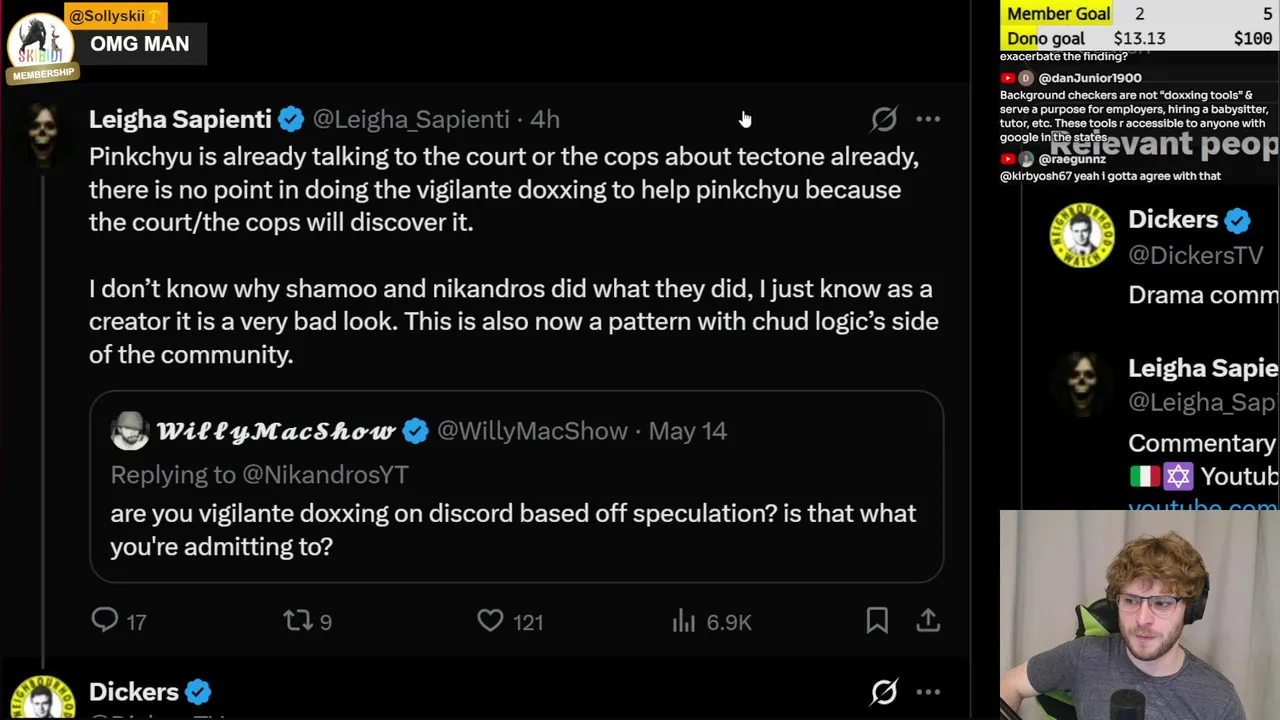Image resolution: width=1280 pixels, height=720 pixels.
Task: Open the @WillyMacShow handle in quoted tweet
Action: [532, 431]
